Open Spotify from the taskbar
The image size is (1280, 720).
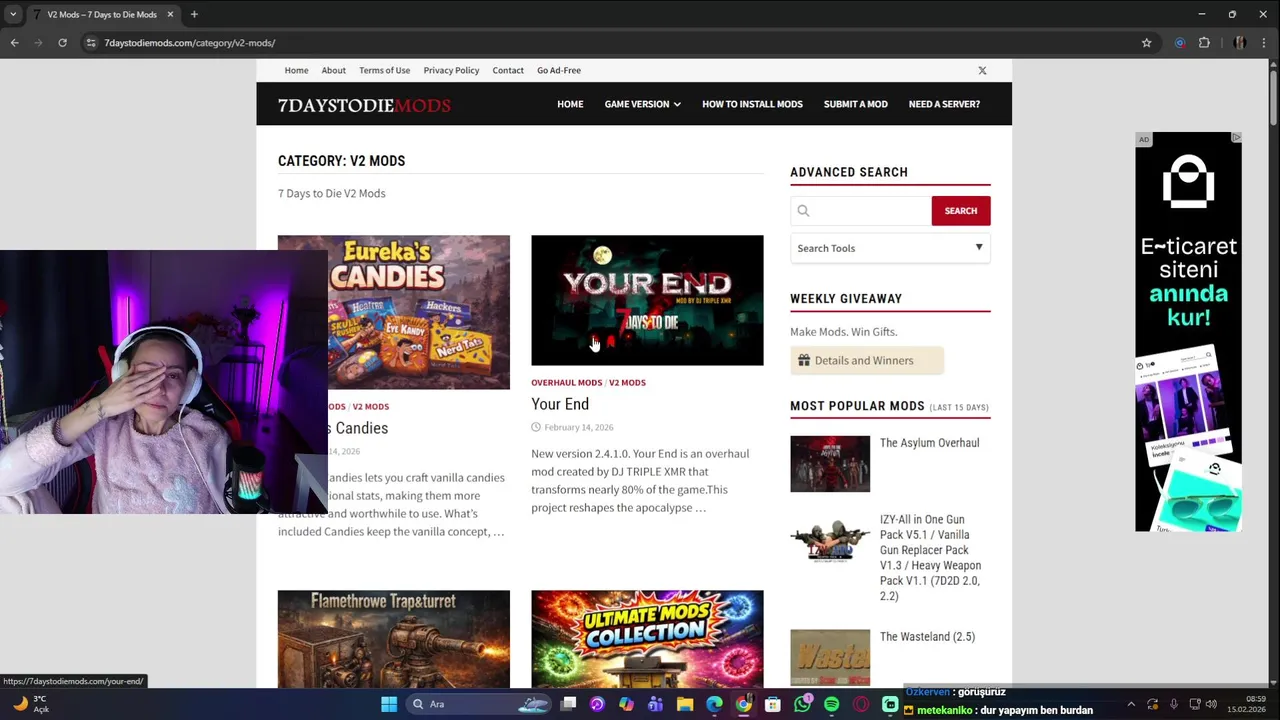831,704
